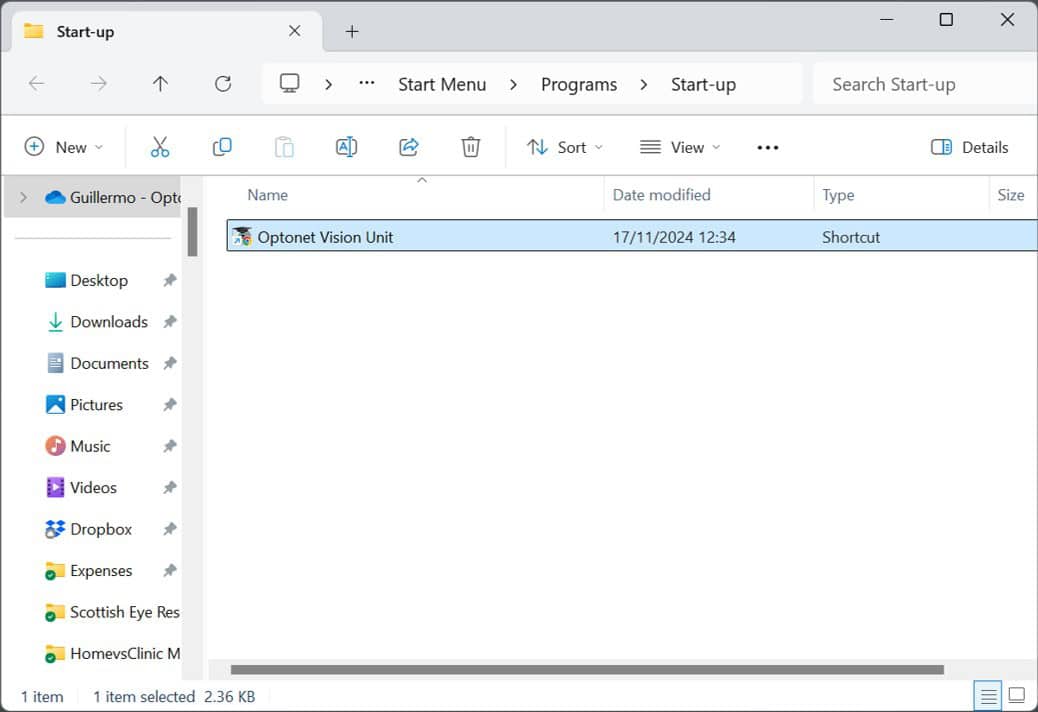The image size is (1038, 712).
Task: Click the This PC monitor icon in address bar
Action: (289, 83)
